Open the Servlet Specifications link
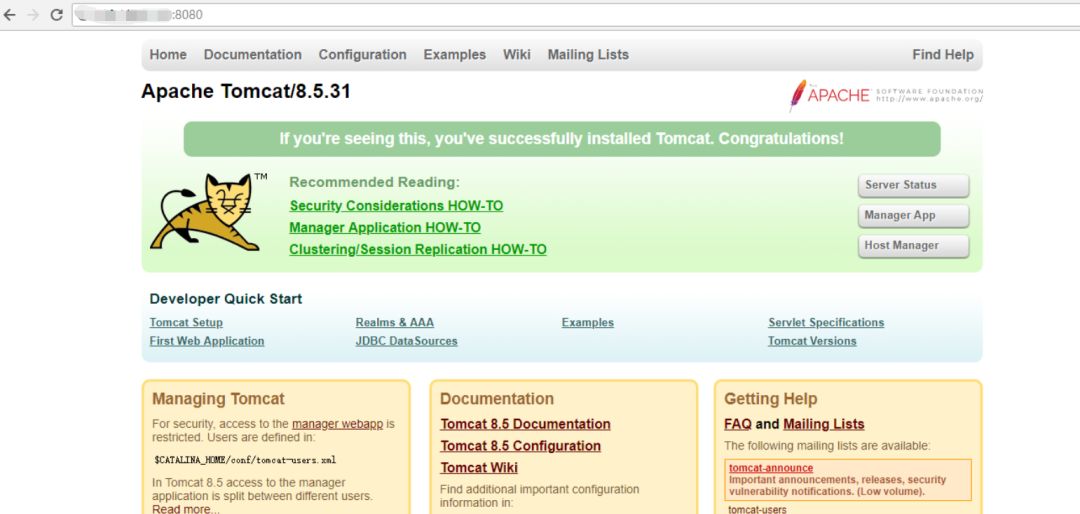 [x=826, y=322]
